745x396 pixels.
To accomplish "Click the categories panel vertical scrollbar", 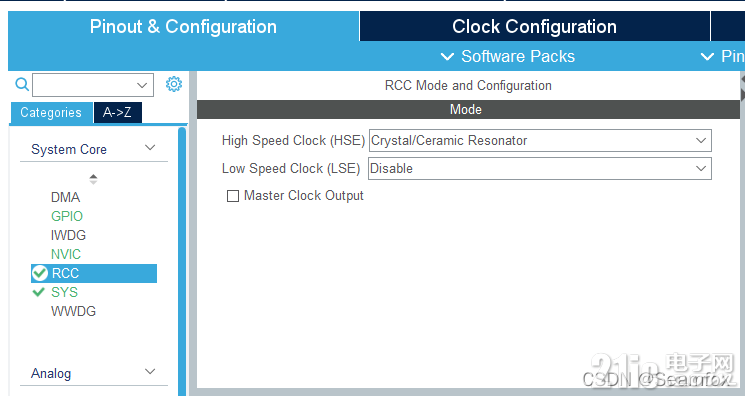I will coord(182,261).
